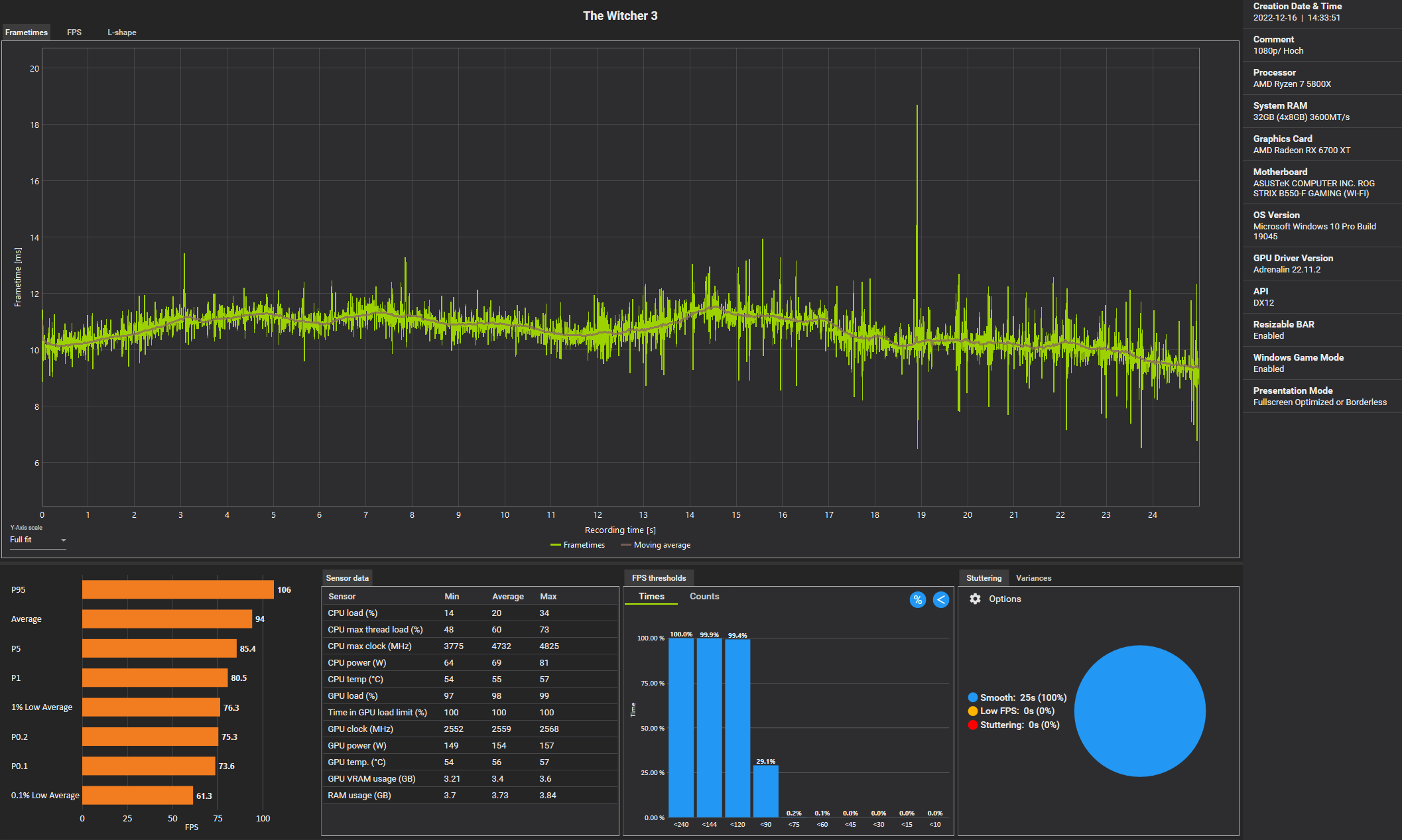Click the <90 FPS threshold bar

point(765,791)
